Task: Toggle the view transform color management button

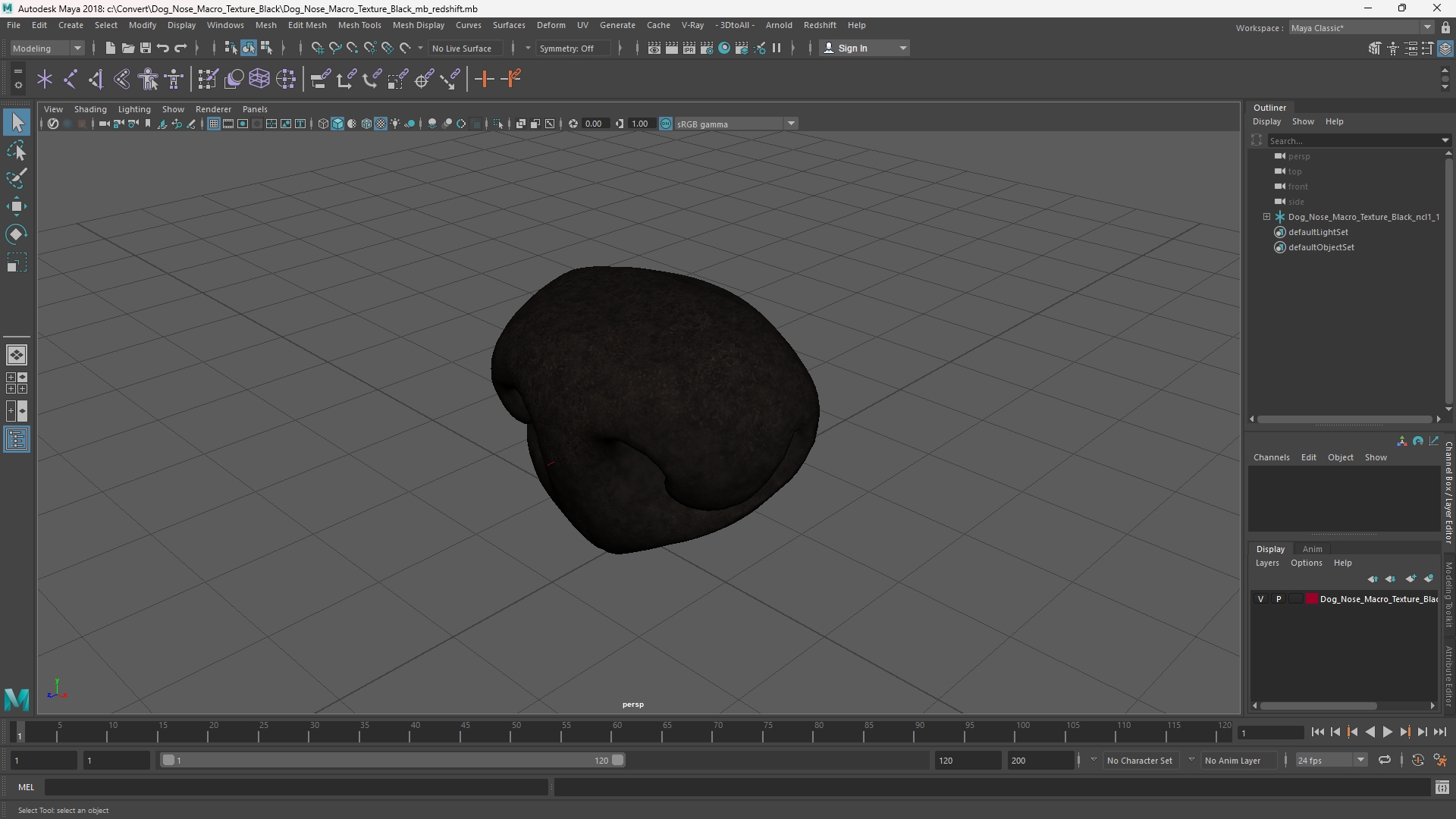Action: pyautogui.click(x=666, y=124)
